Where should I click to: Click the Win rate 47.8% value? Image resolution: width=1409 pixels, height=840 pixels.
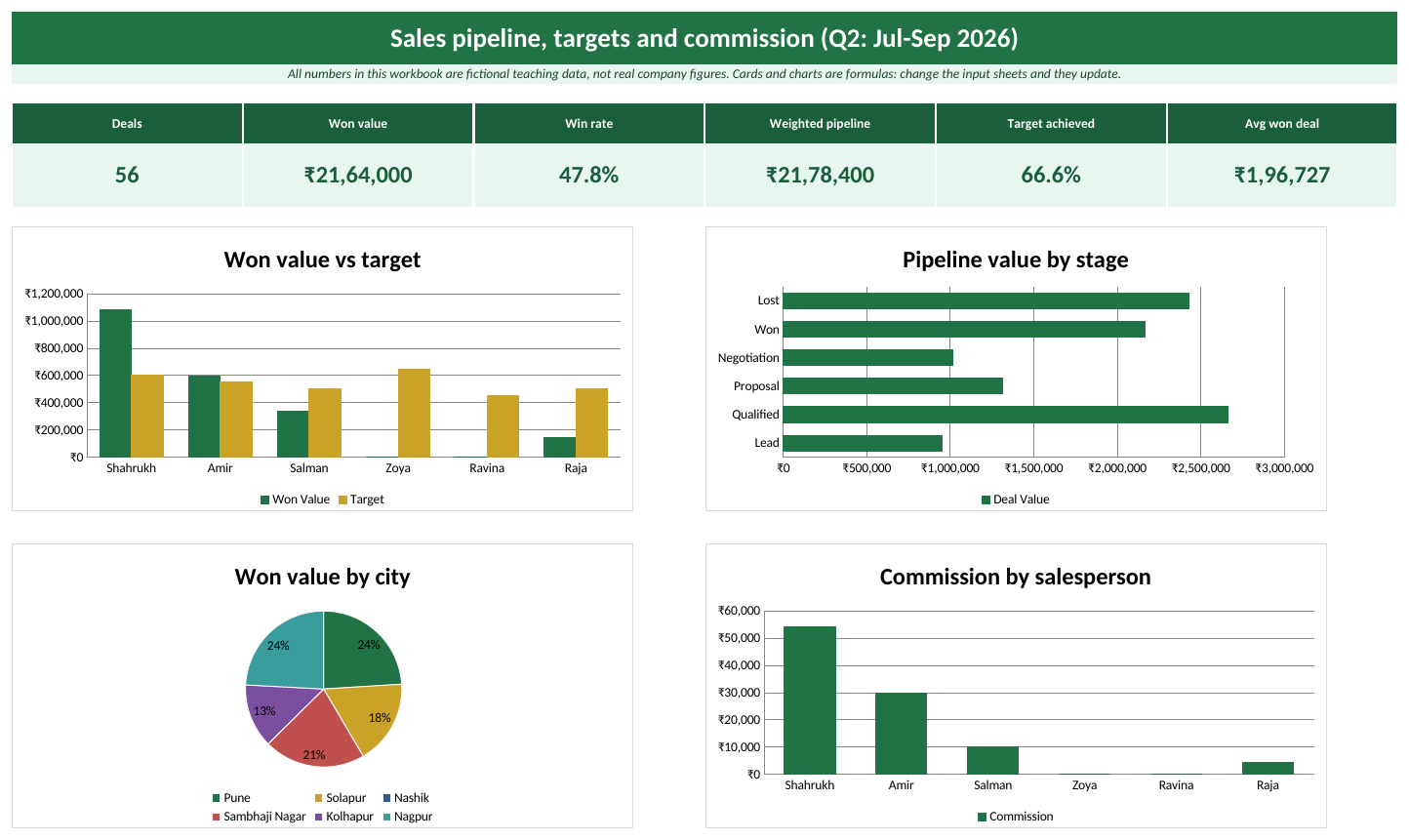[x=588, y=176]
